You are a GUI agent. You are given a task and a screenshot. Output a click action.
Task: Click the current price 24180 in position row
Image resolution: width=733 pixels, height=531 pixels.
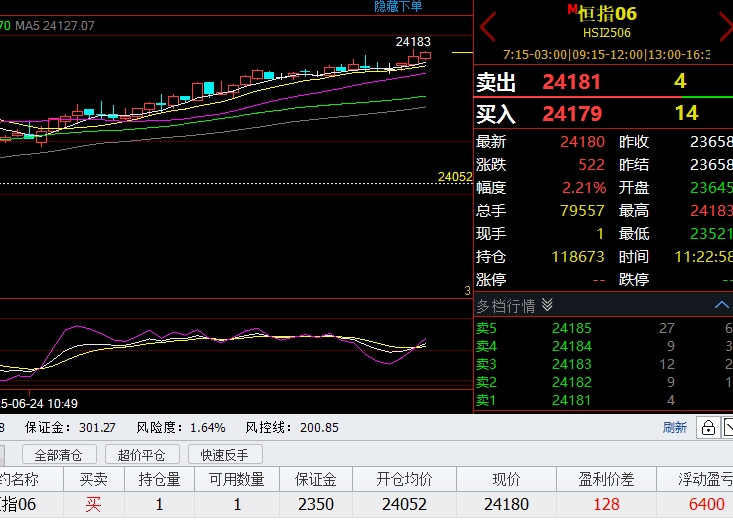(506, 504)
